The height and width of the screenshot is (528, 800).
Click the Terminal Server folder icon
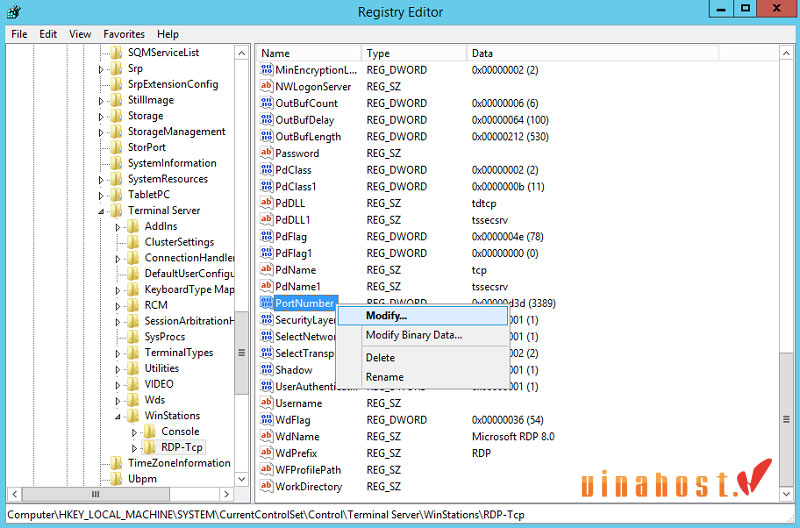click(116, 211)
